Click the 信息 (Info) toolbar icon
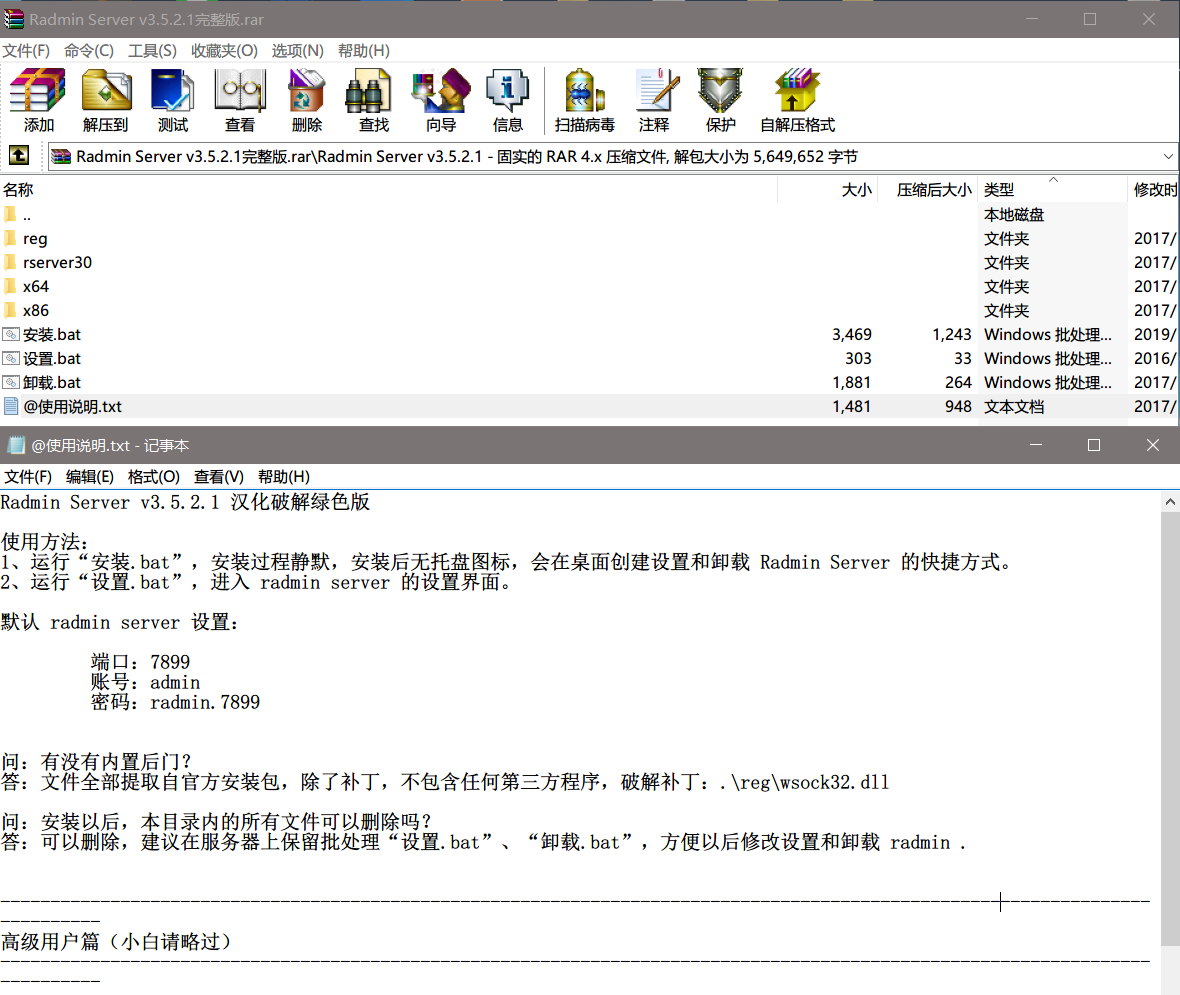Image resolution: width=1180 pixels, height=995 pixels. coord(507,90)
